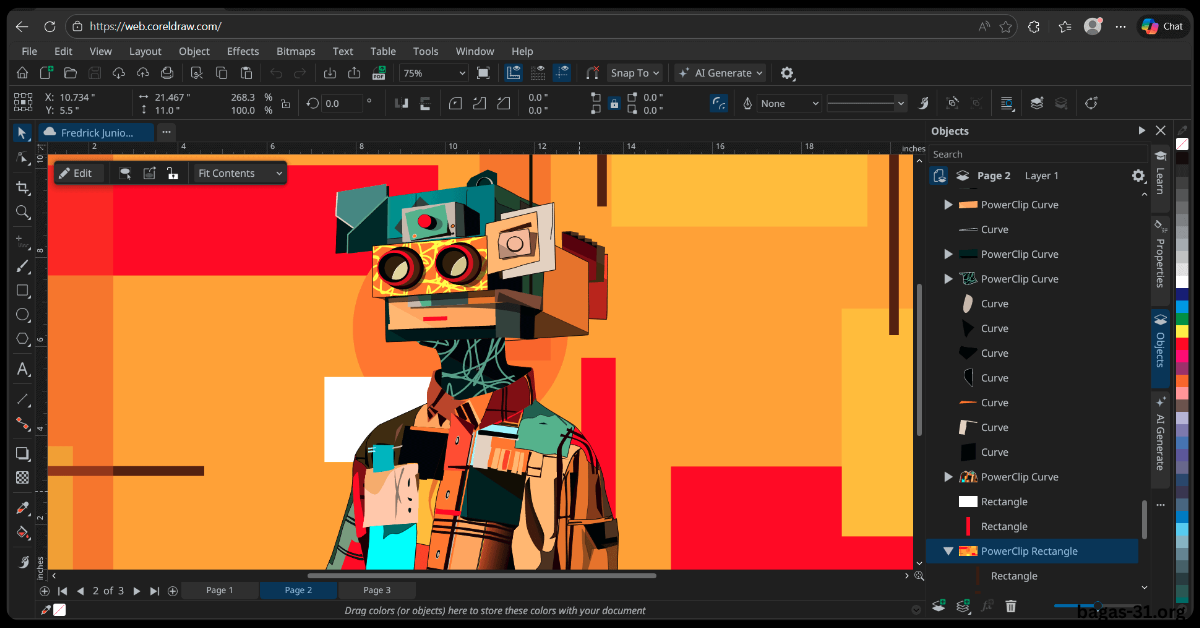Toggle snapping off magnet icon
This screenshot has width=1200, height=628.
(592, 73)
